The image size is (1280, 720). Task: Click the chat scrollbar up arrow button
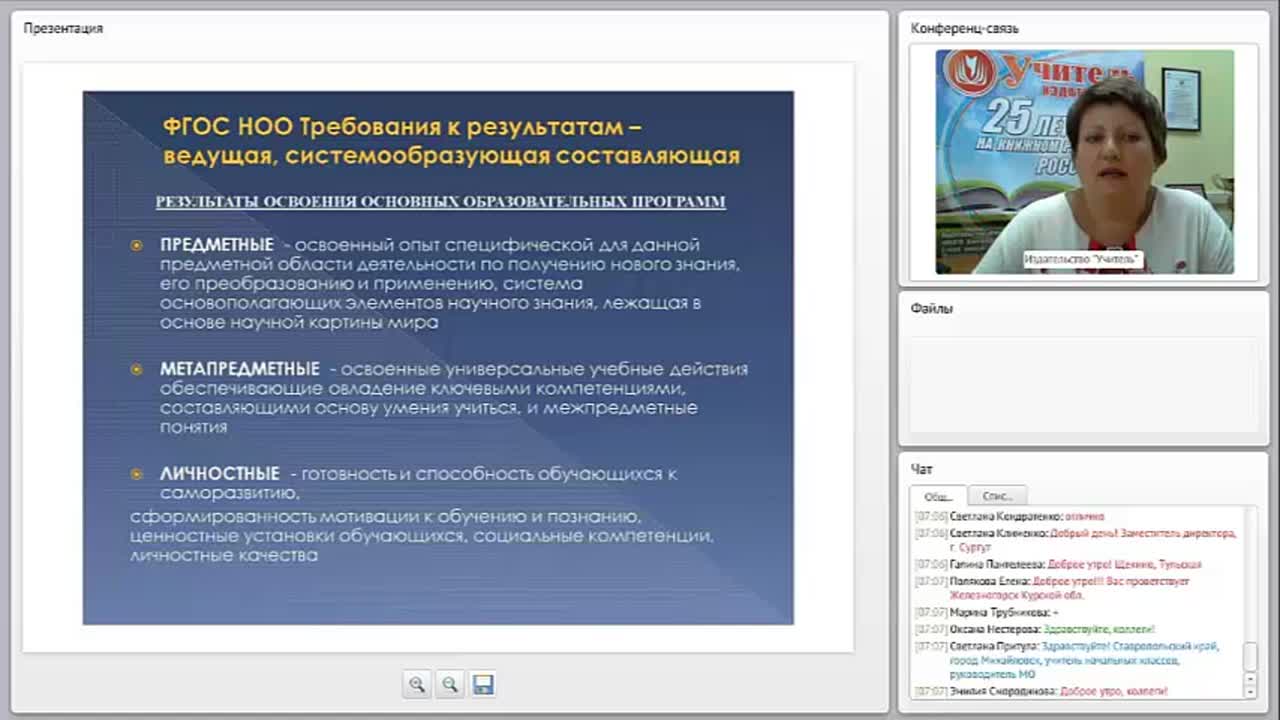(1249, 678)
